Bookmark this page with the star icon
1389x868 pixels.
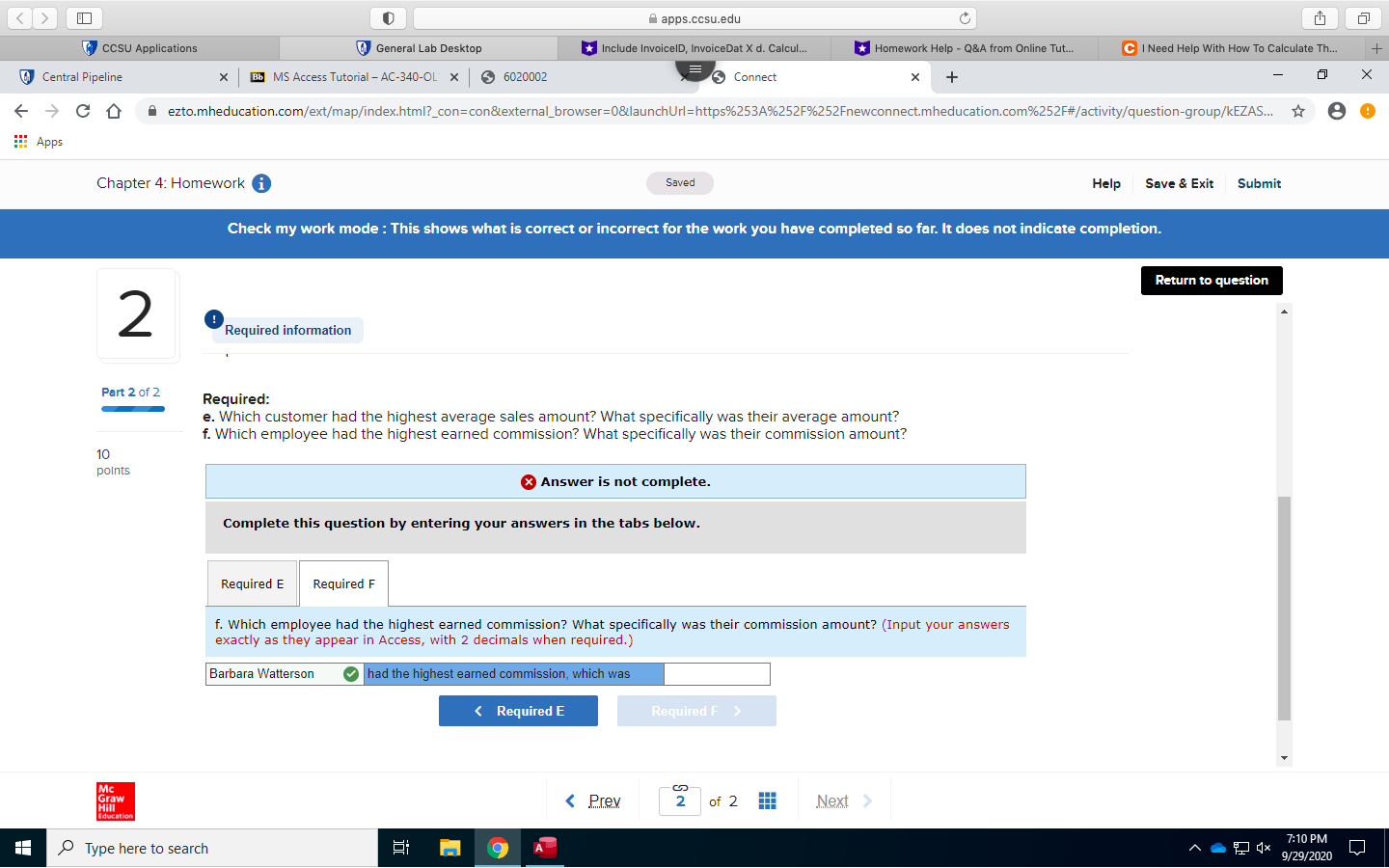(x=1297, y=111)
